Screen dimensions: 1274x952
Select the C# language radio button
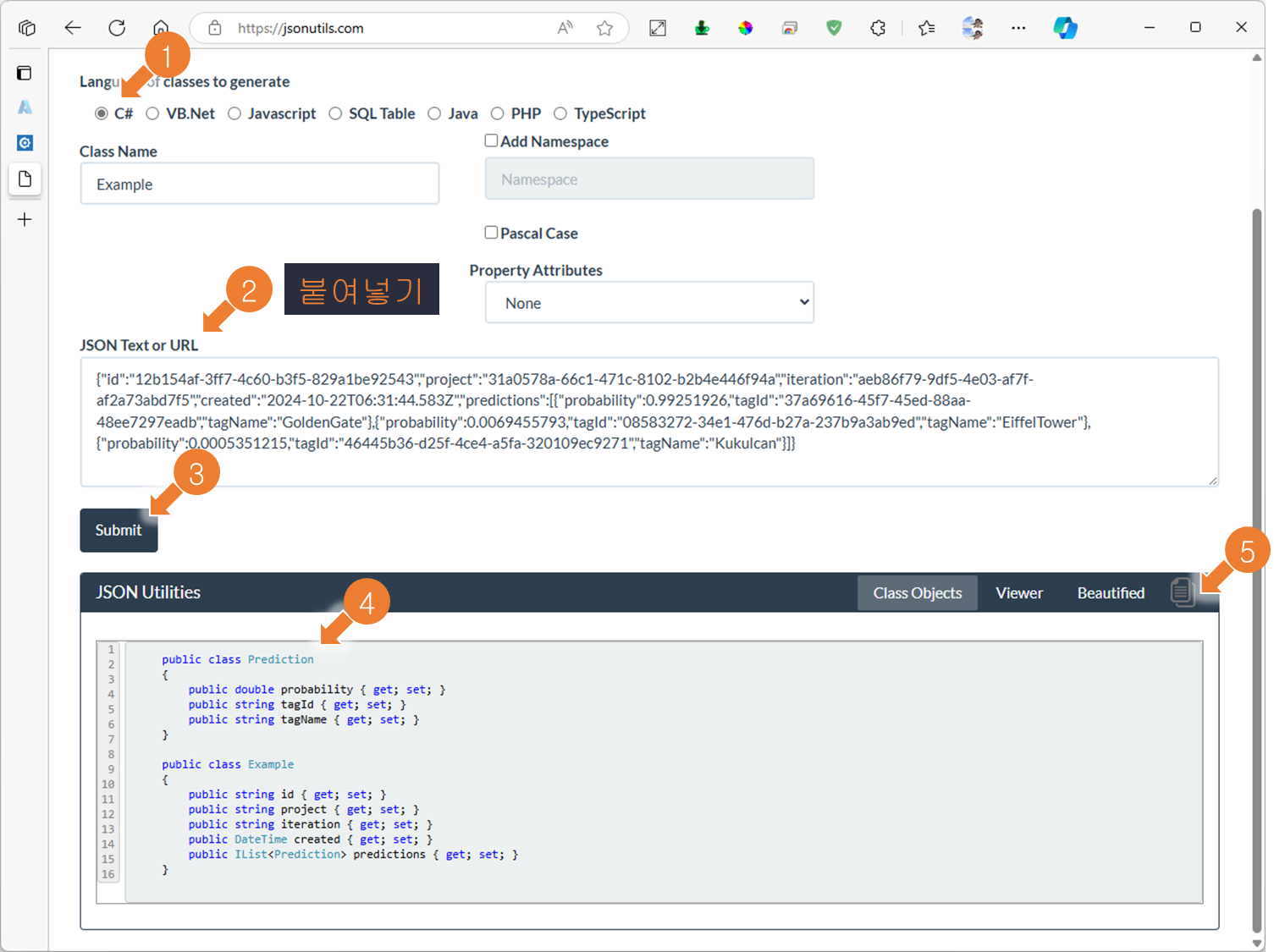pyautogui.click(x=102, y=113)
